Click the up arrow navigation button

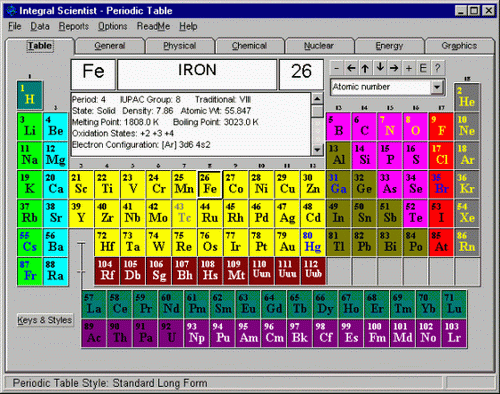(365, 68)
